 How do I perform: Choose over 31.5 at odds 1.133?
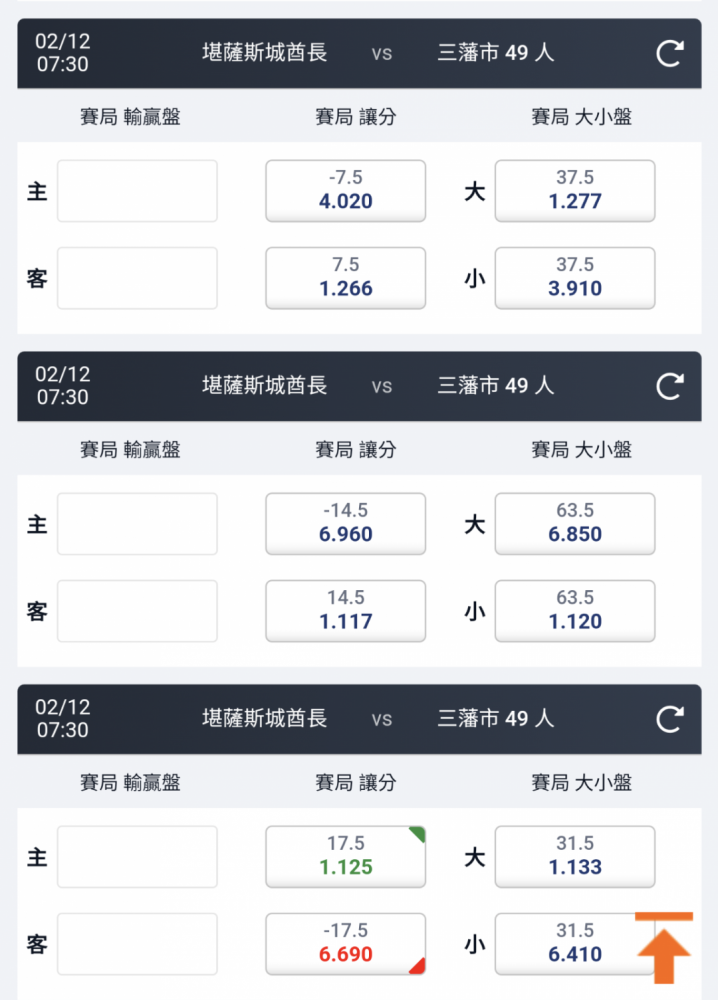[575, 857]
